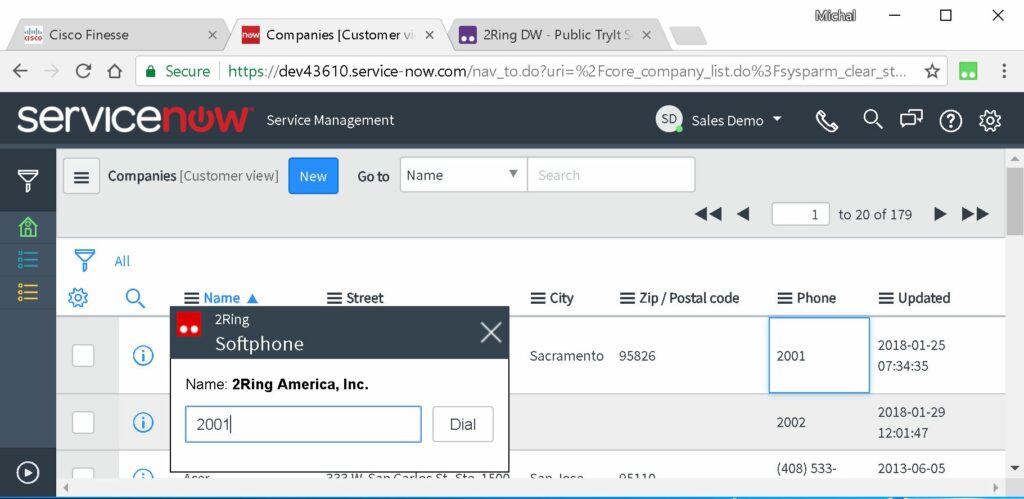Screen dimensions: 1024x499
Task: Jump to first page of list
Action: [708, 214]
